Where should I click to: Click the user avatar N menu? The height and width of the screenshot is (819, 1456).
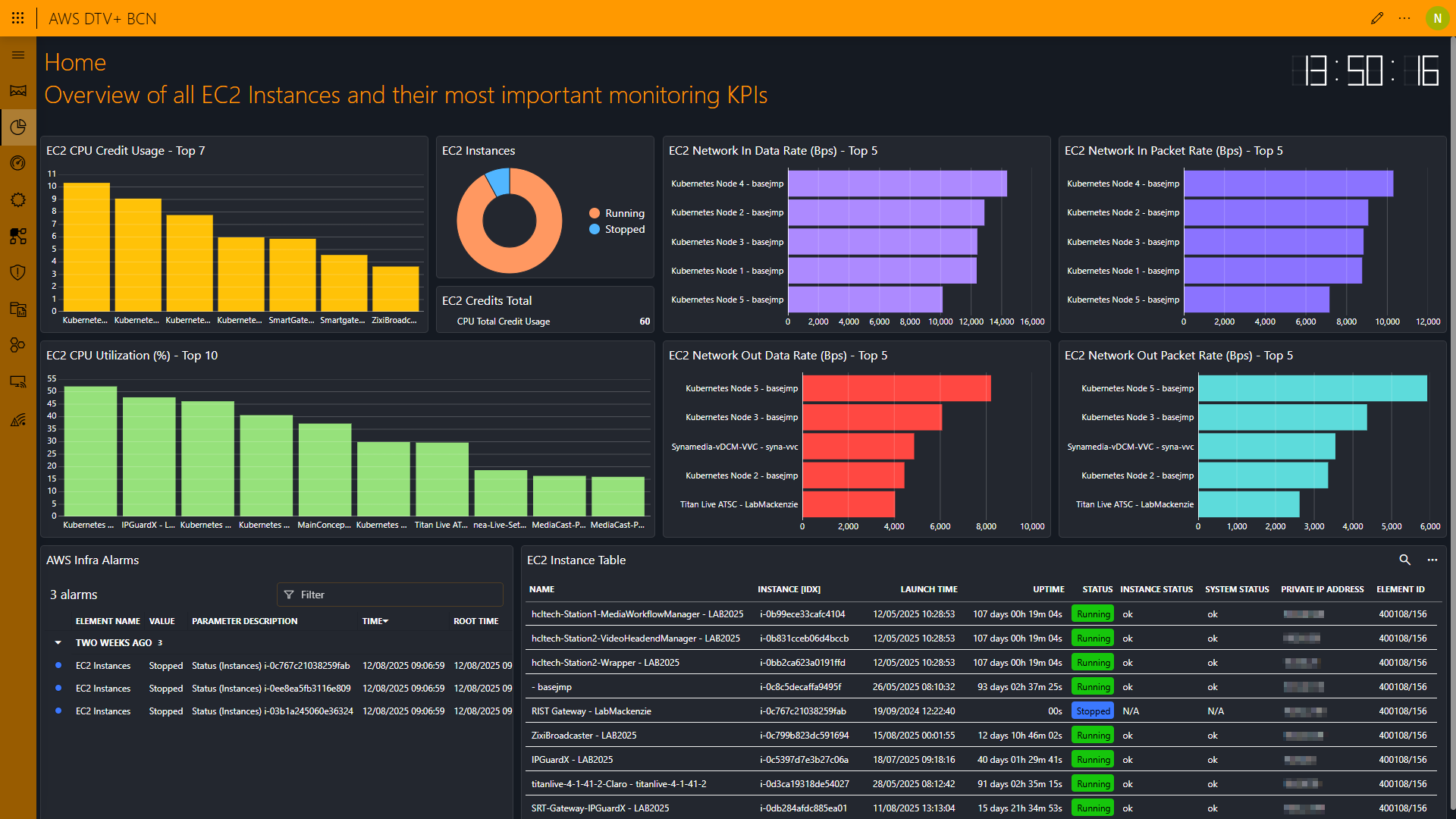point(1437,18)
